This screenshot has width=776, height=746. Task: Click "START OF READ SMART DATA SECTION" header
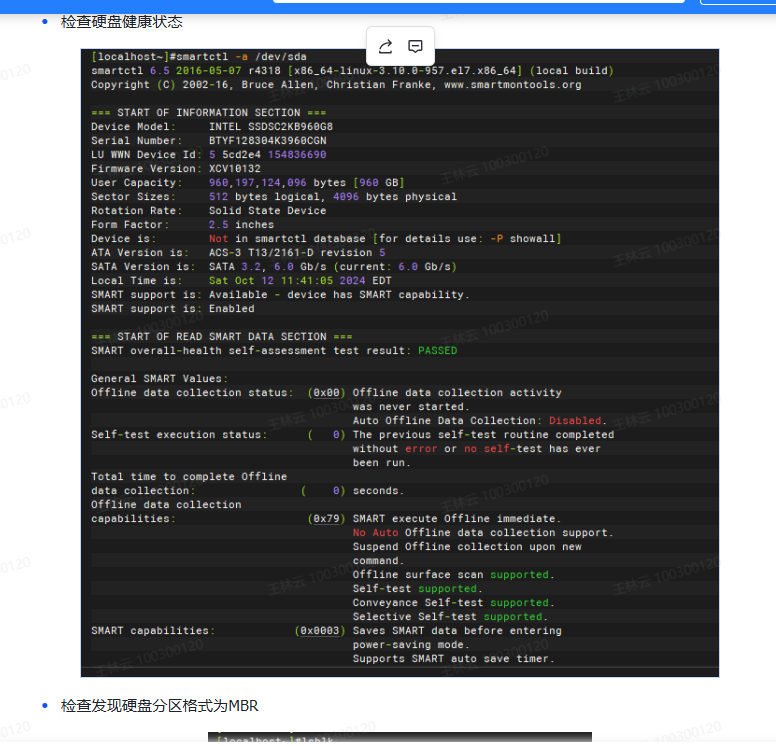[x=222, y=337]
